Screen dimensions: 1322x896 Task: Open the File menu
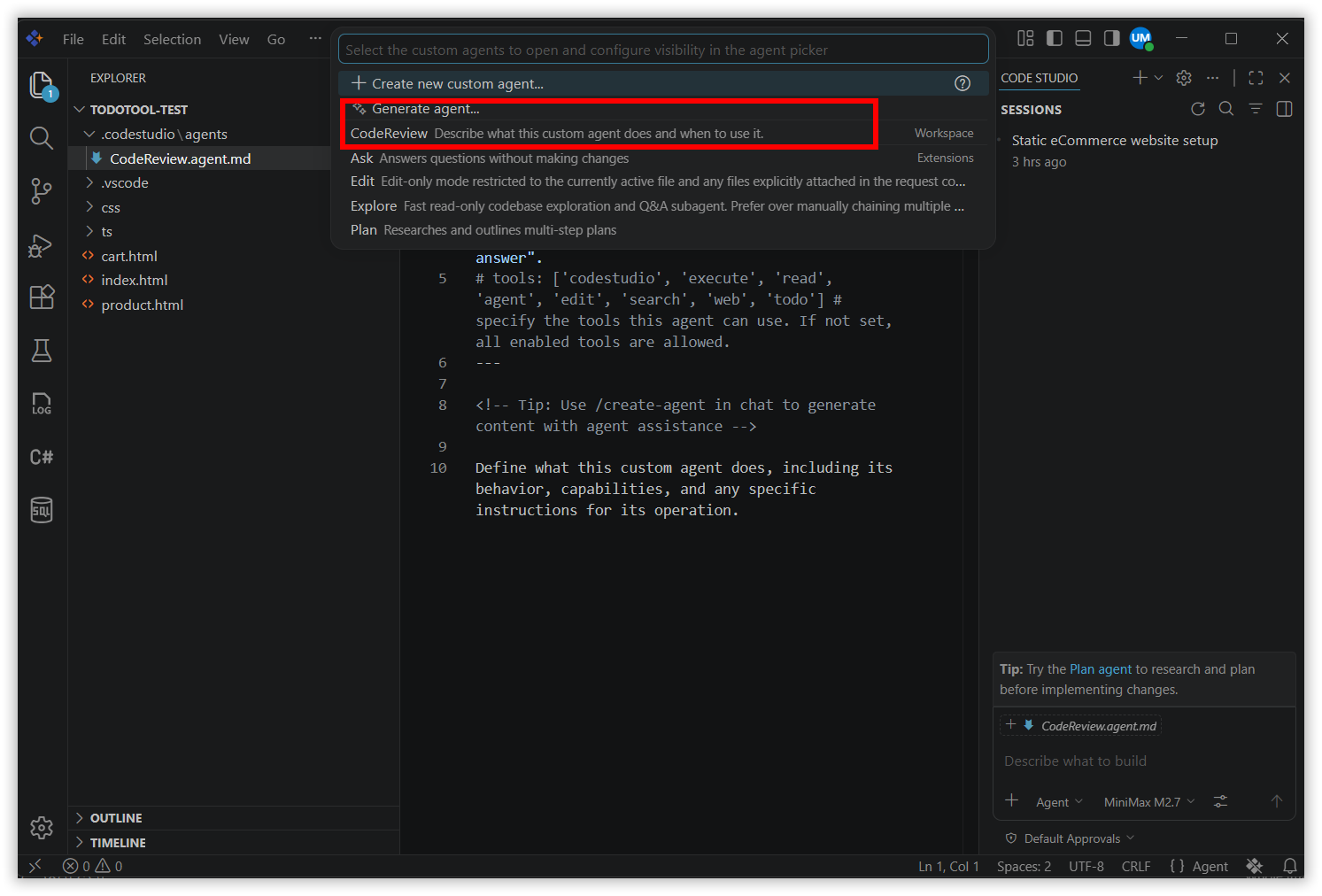coord(73,39)
